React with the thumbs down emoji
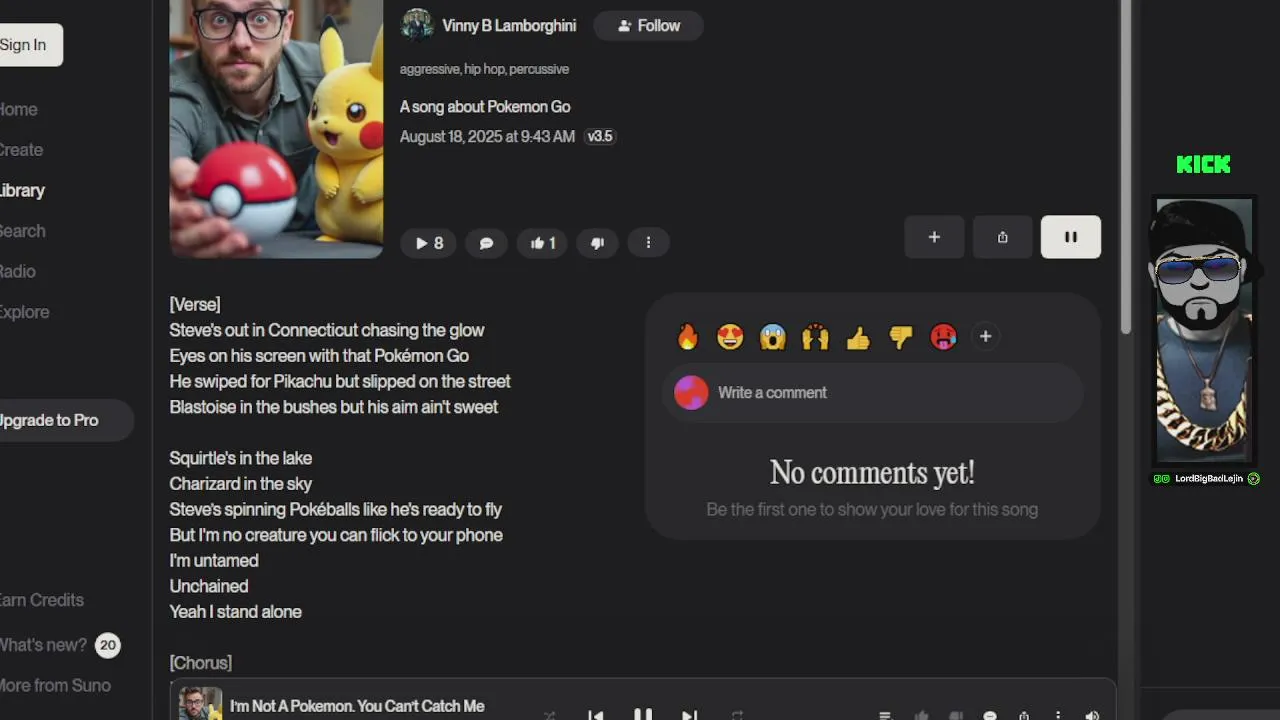Viewport: 1280px width, 720px height. point(900,337)
